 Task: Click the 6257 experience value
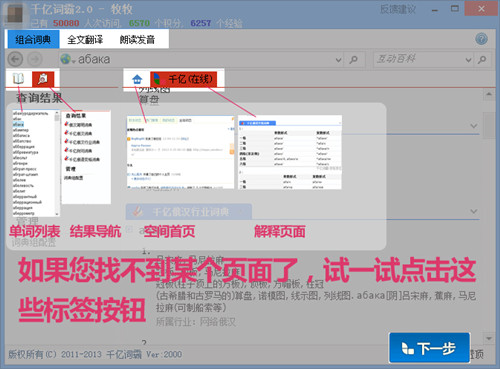pyautogui.click(x=201, y=23)
